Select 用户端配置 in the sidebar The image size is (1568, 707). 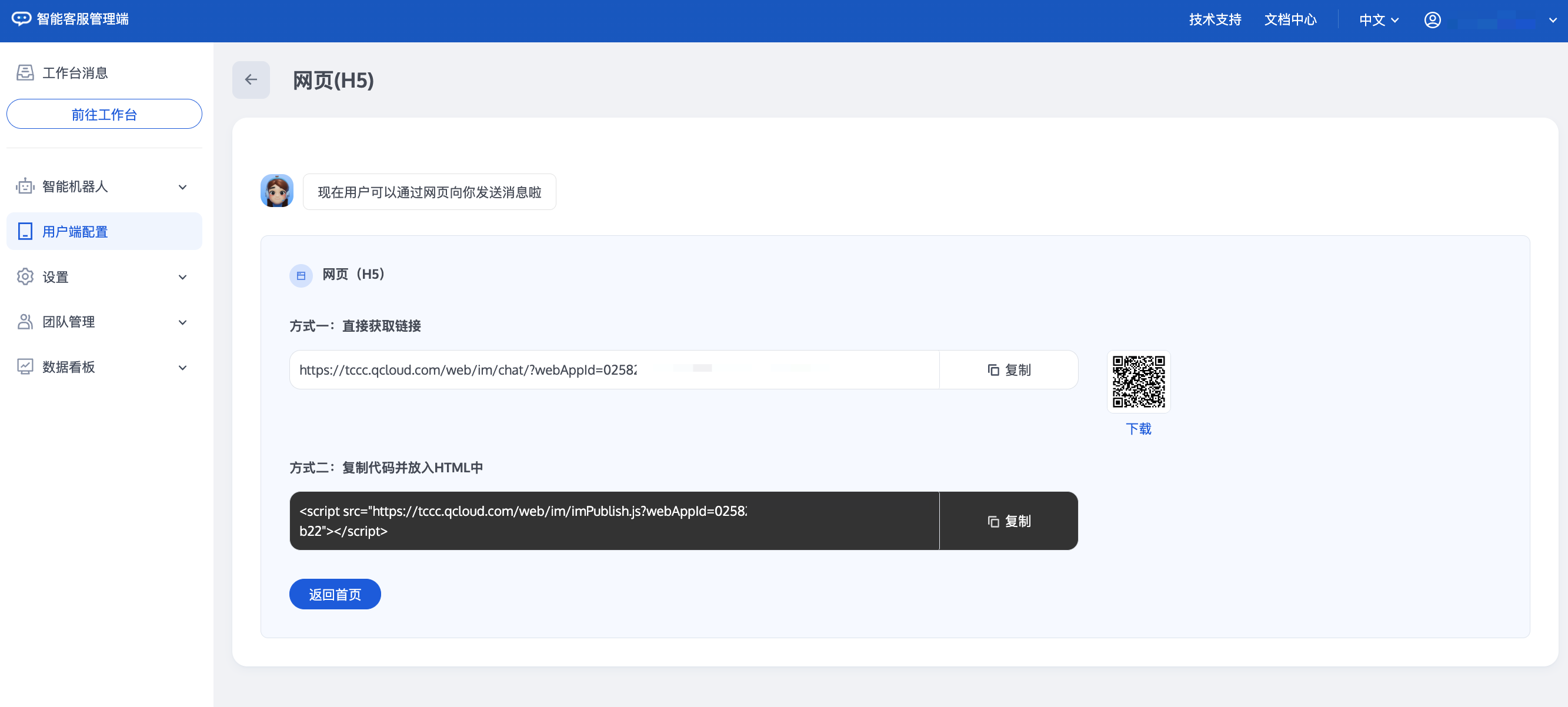(x=104, y=231)
